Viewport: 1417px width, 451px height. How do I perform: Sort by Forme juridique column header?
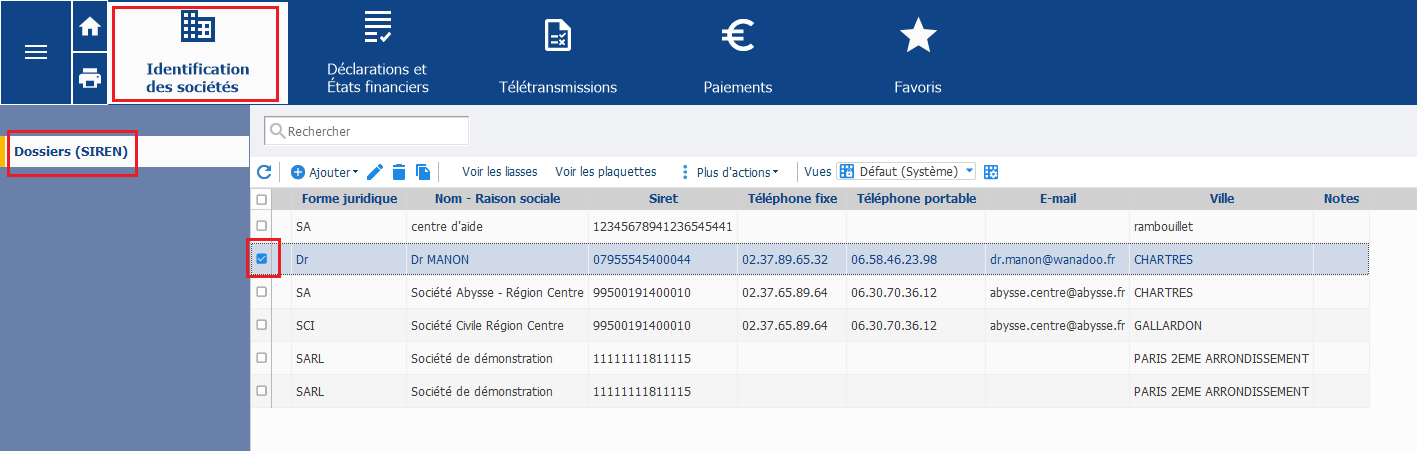pyautogui.click(x=349, y=199)
